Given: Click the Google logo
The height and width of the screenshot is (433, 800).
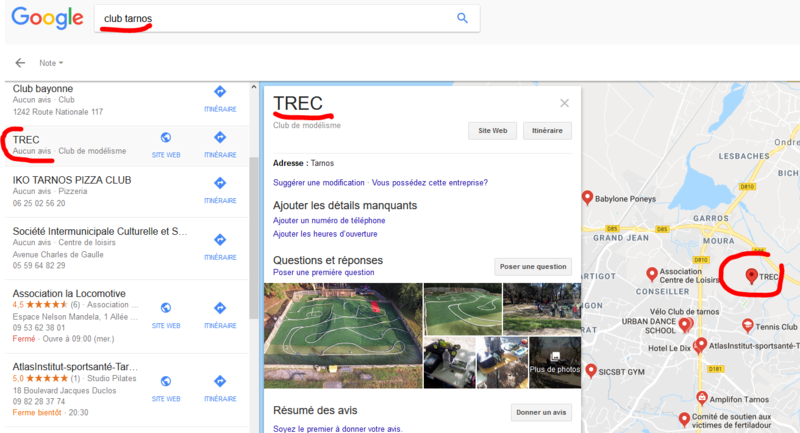Looking at the screenshot, I should [x=47, y=18].
